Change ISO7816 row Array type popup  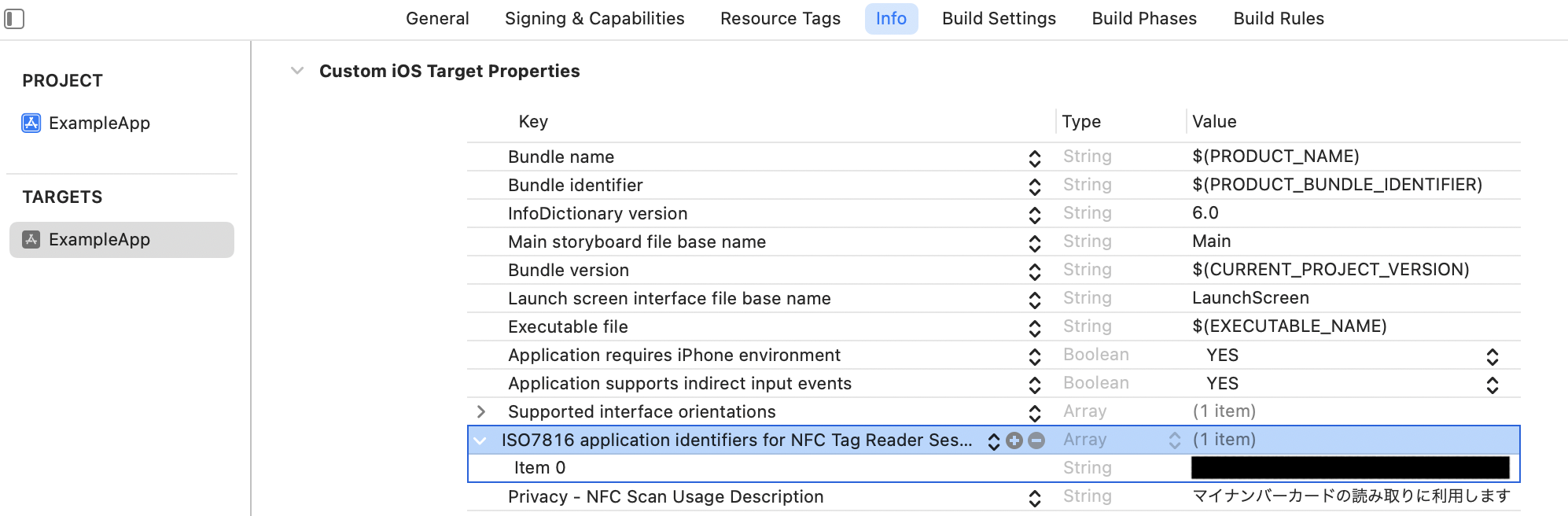(1174, 440)
